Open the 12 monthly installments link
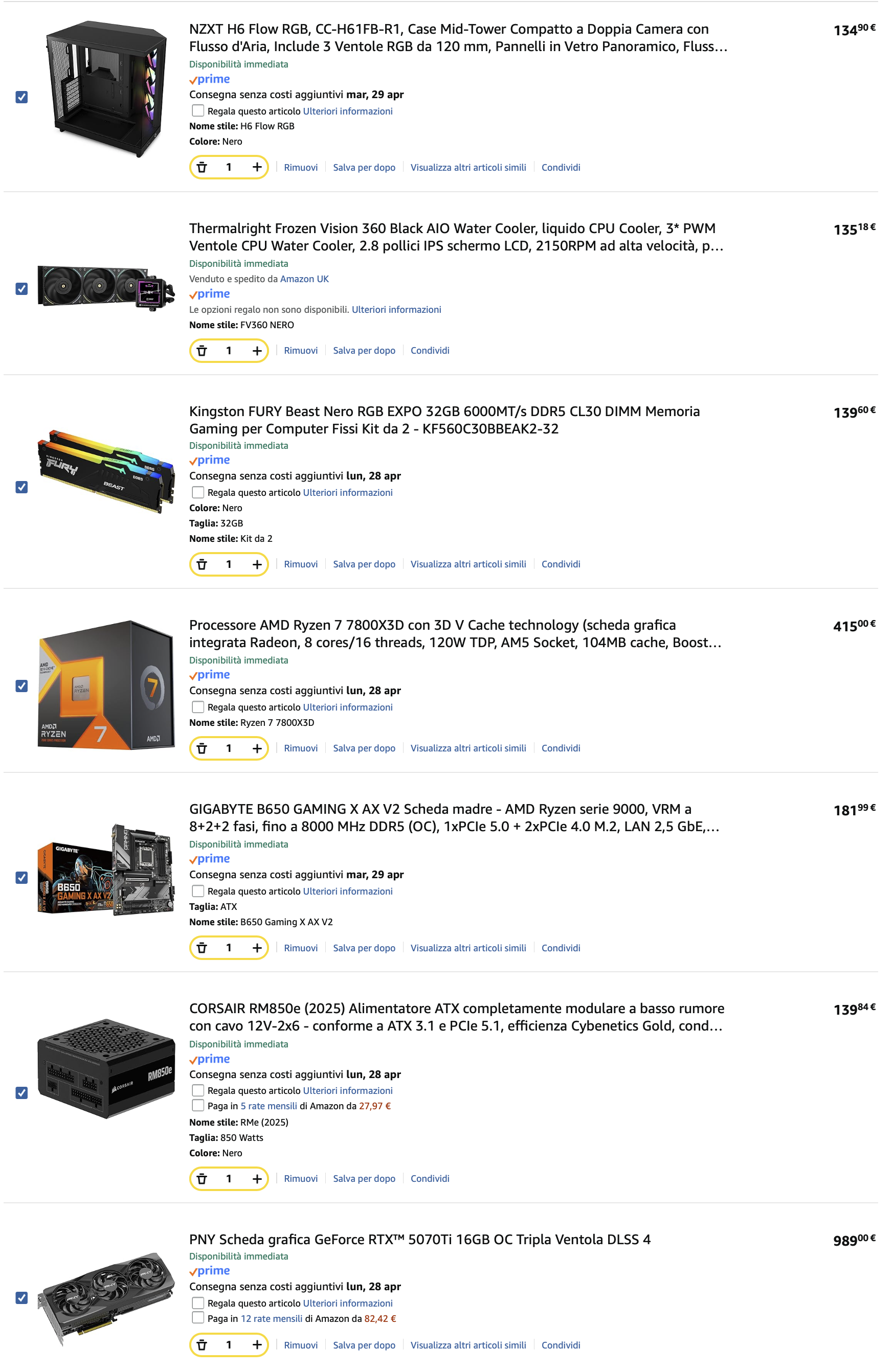This screenshot has width=893, height=1372. [x=271, y=1318]
